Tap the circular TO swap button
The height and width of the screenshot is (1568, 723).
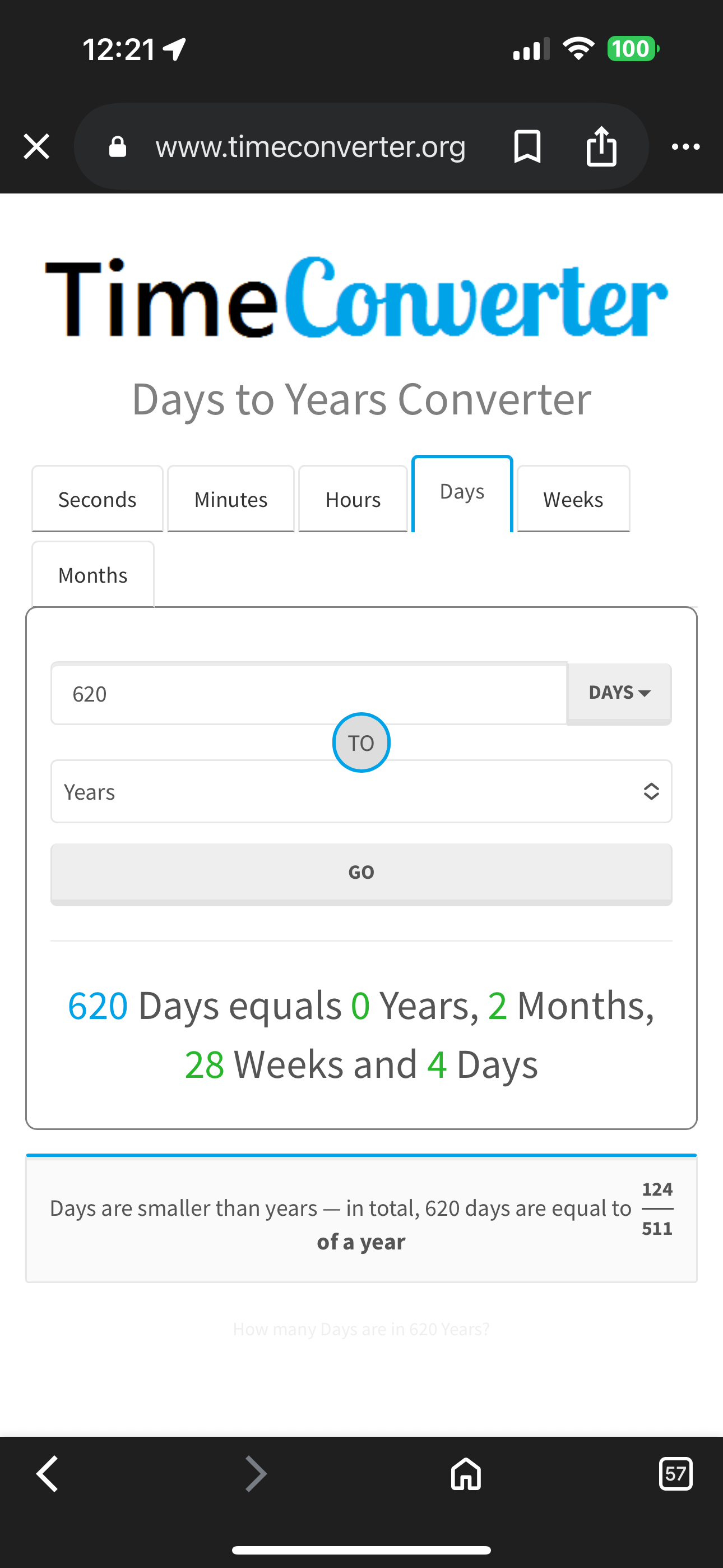[x=361, y=743]
